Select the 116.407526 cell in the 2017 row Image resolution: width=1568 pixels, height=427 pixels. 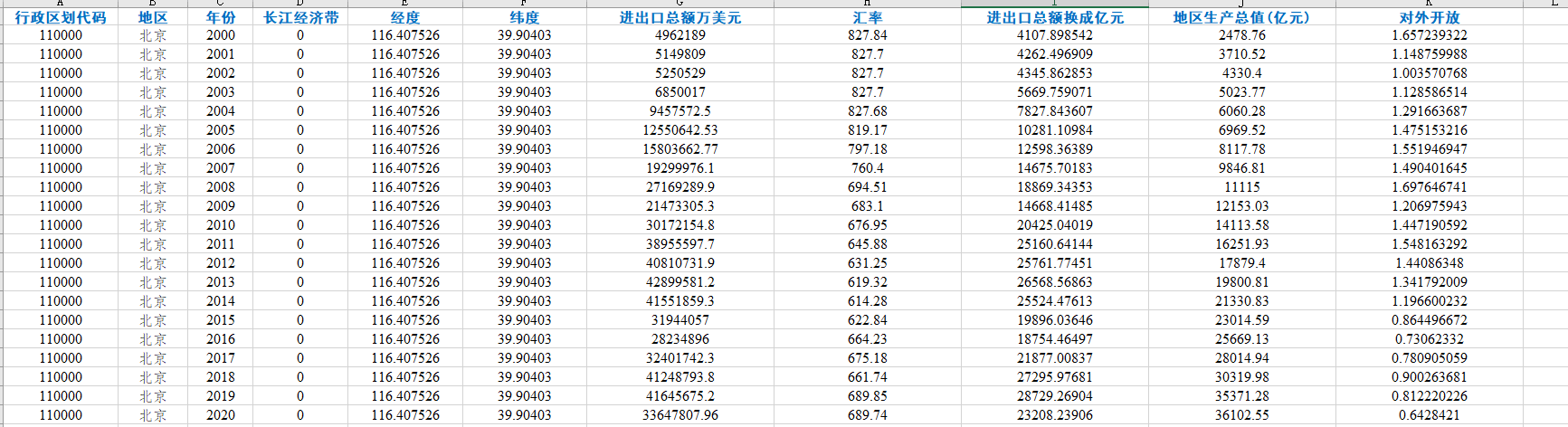405,358
